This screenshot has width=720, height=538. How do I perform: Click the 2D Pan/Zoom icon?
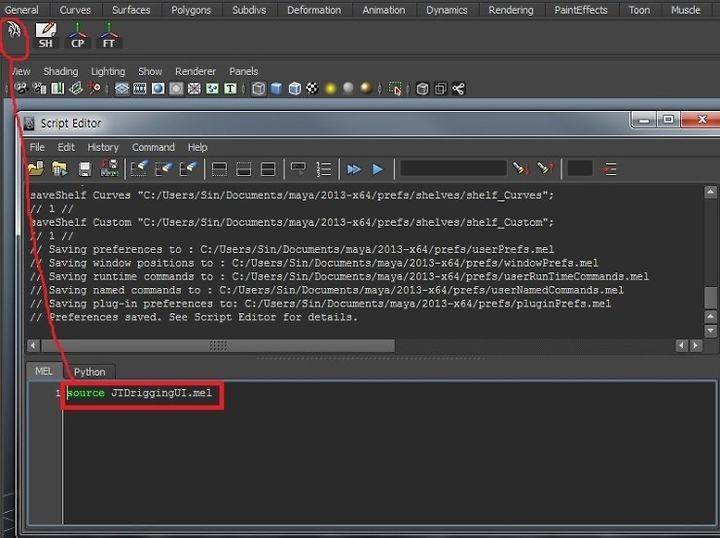(x=94, y=88)
